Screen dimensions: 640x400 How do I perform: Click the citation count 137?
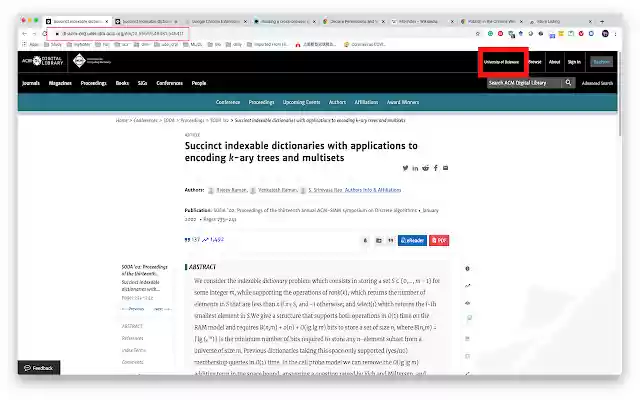192,240
